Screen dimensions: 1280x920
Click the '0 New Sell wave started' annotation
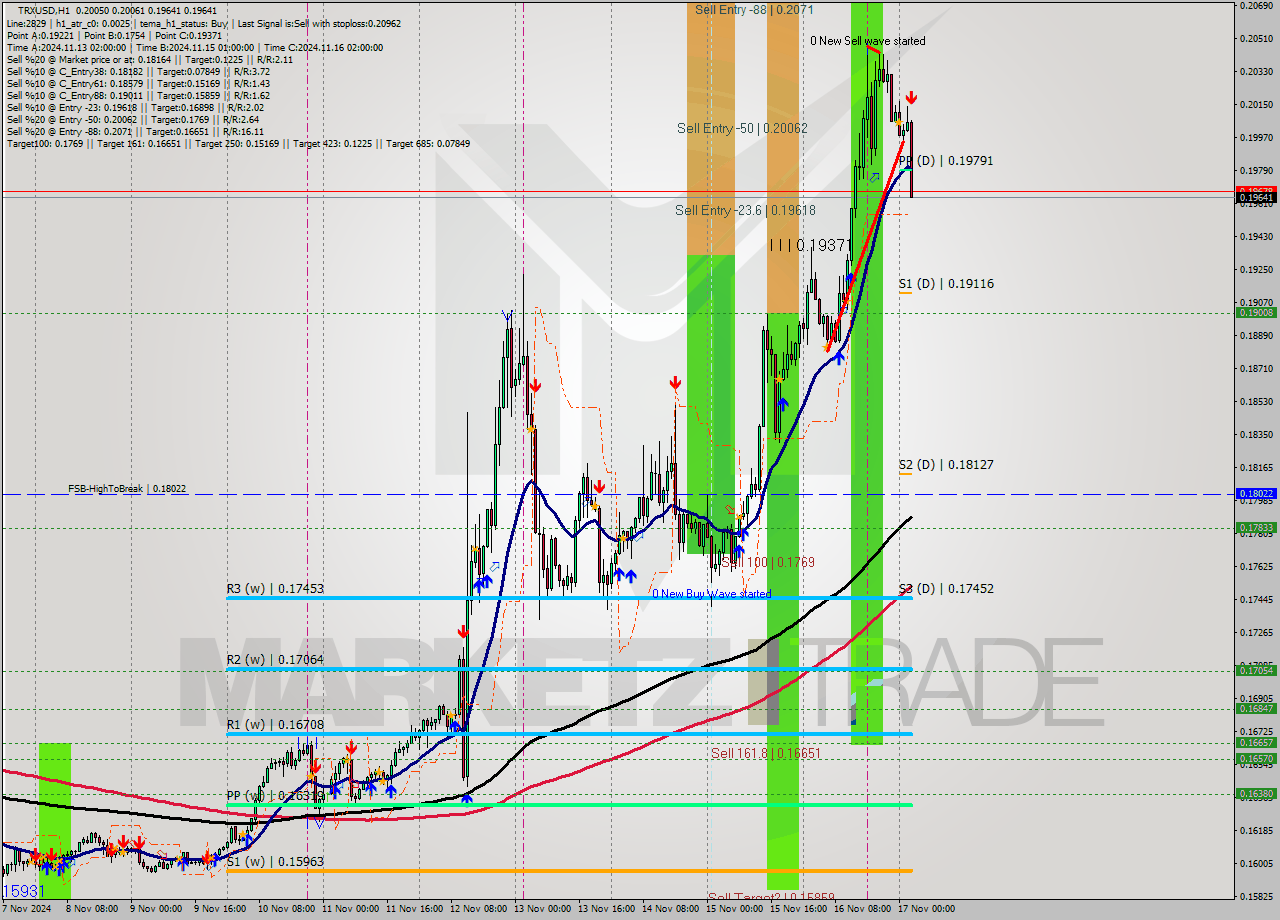click(x=868, y=41)
